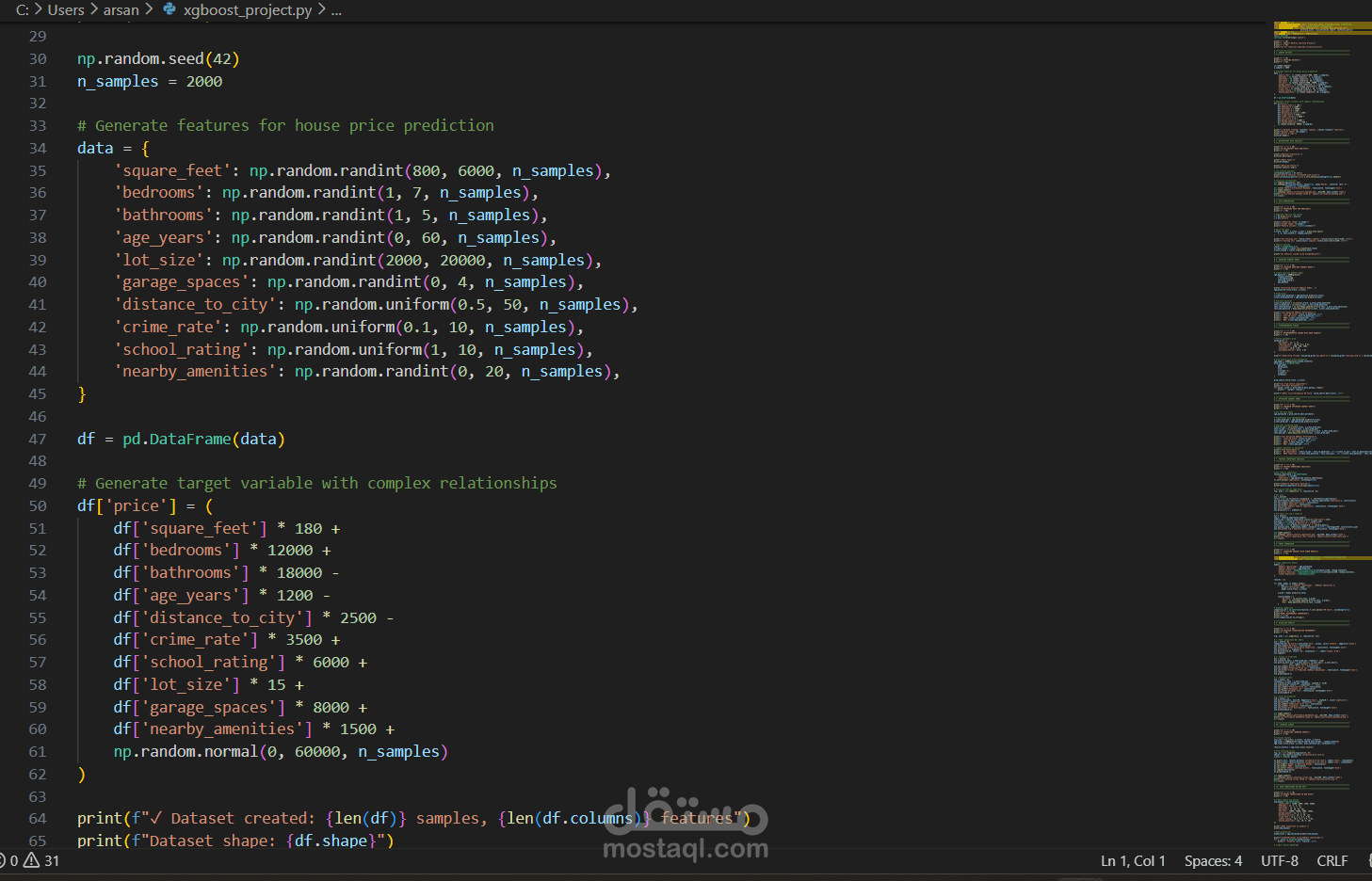Image resolution: width=1372 pixels, height=881 pixels.
Task: Click comment 'Generate target variable with complex relationships'
Action: click(x=317, y=483)
